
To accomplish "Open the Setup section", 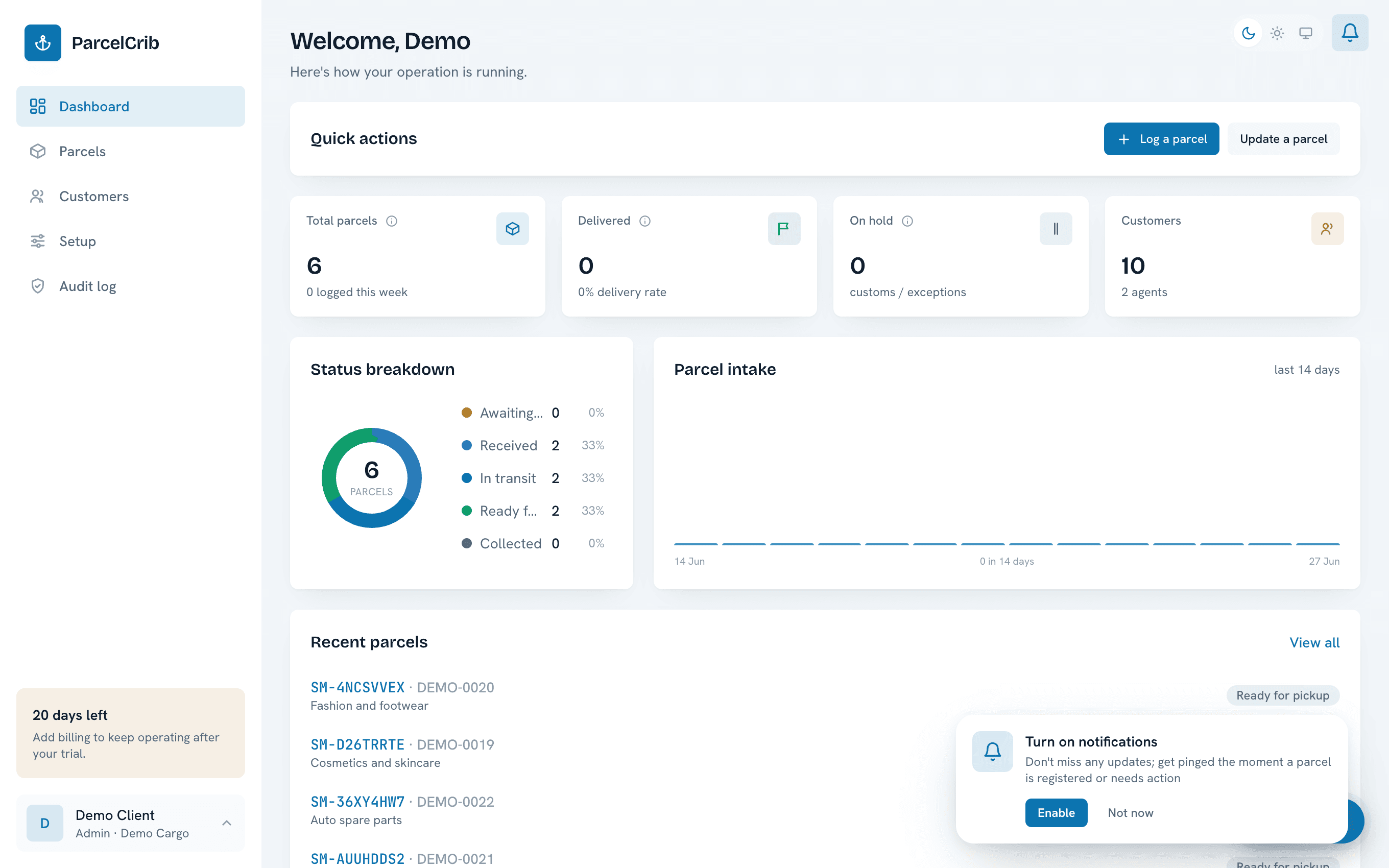I will point(130,241).
